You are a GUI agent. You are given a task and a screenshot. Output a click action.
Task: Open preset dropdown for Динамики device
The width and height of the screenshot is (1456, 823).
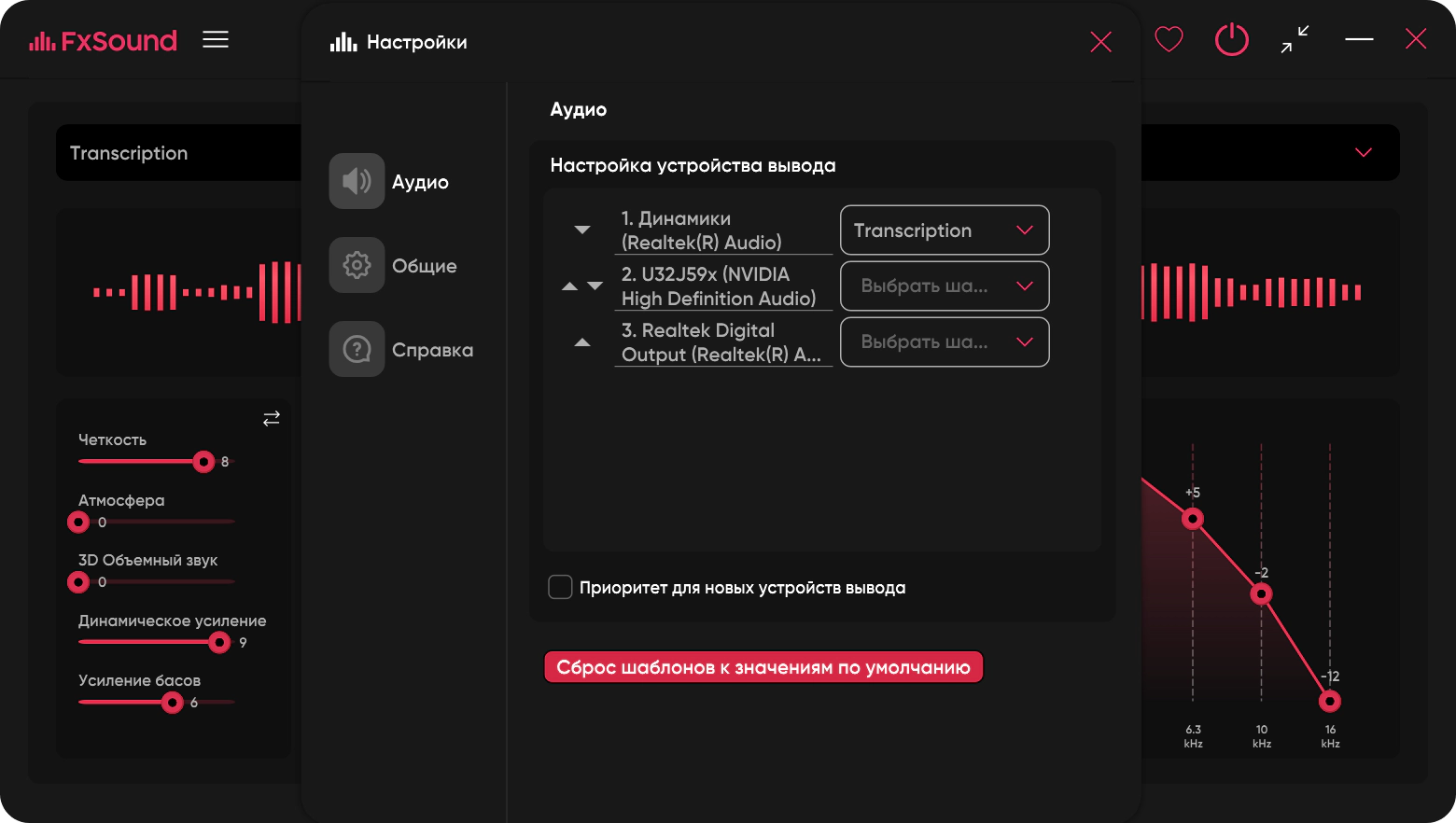click(945, 230)
